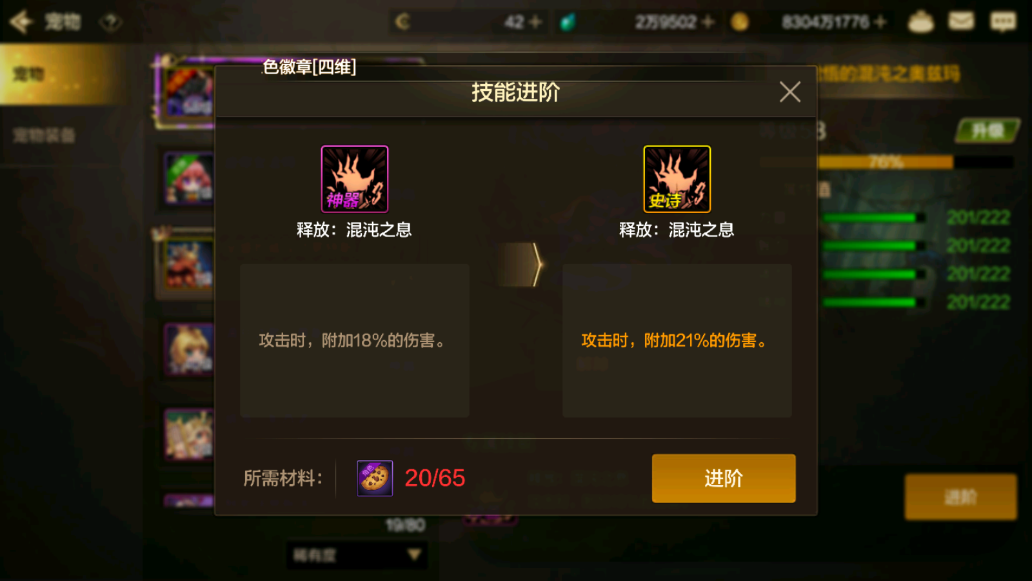Select the 宠物 sidebar tab
Screen dimensions: 1032x581
click(x=63, y=74)
